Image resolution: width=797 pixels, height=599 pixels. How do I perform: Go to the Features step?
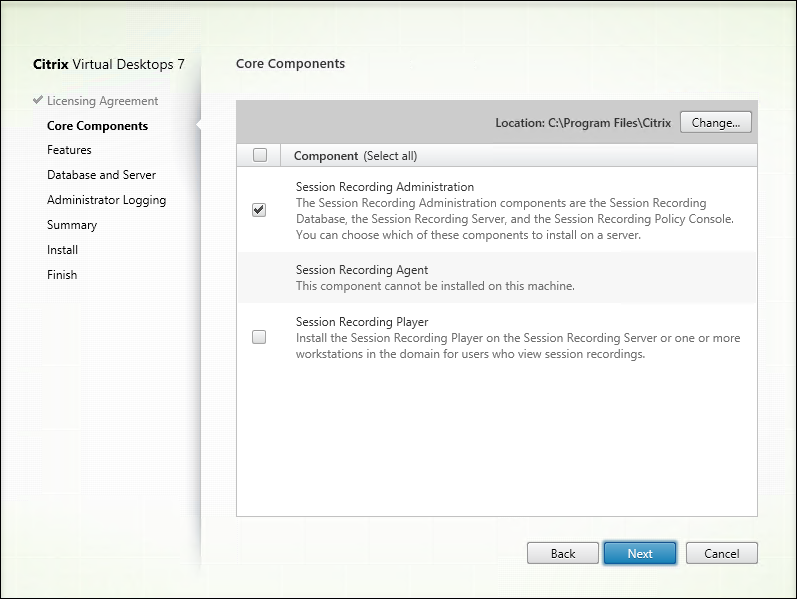69,150
